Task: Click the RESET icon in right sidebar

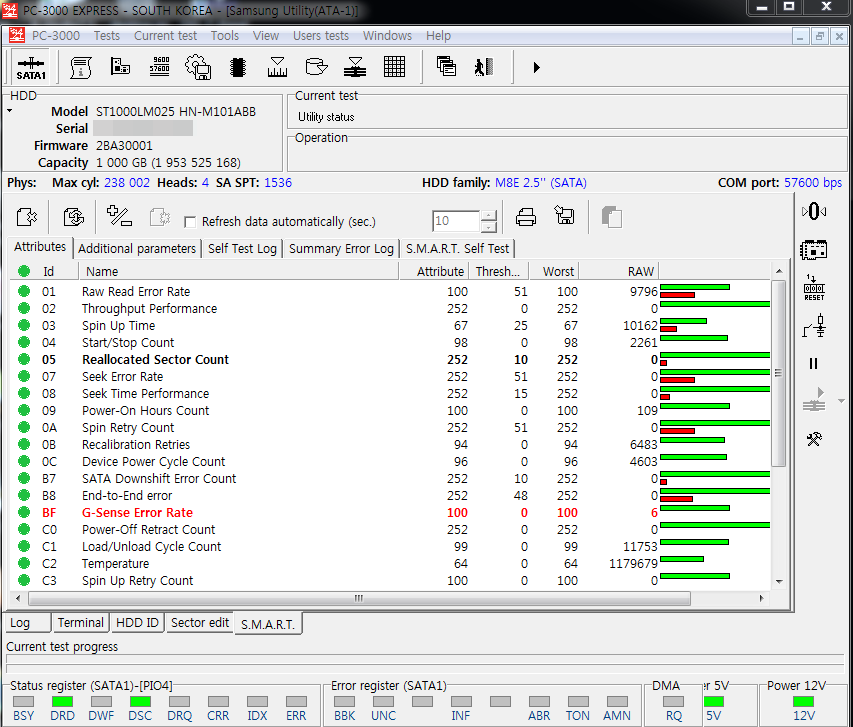Action: [x=814, y=288]
